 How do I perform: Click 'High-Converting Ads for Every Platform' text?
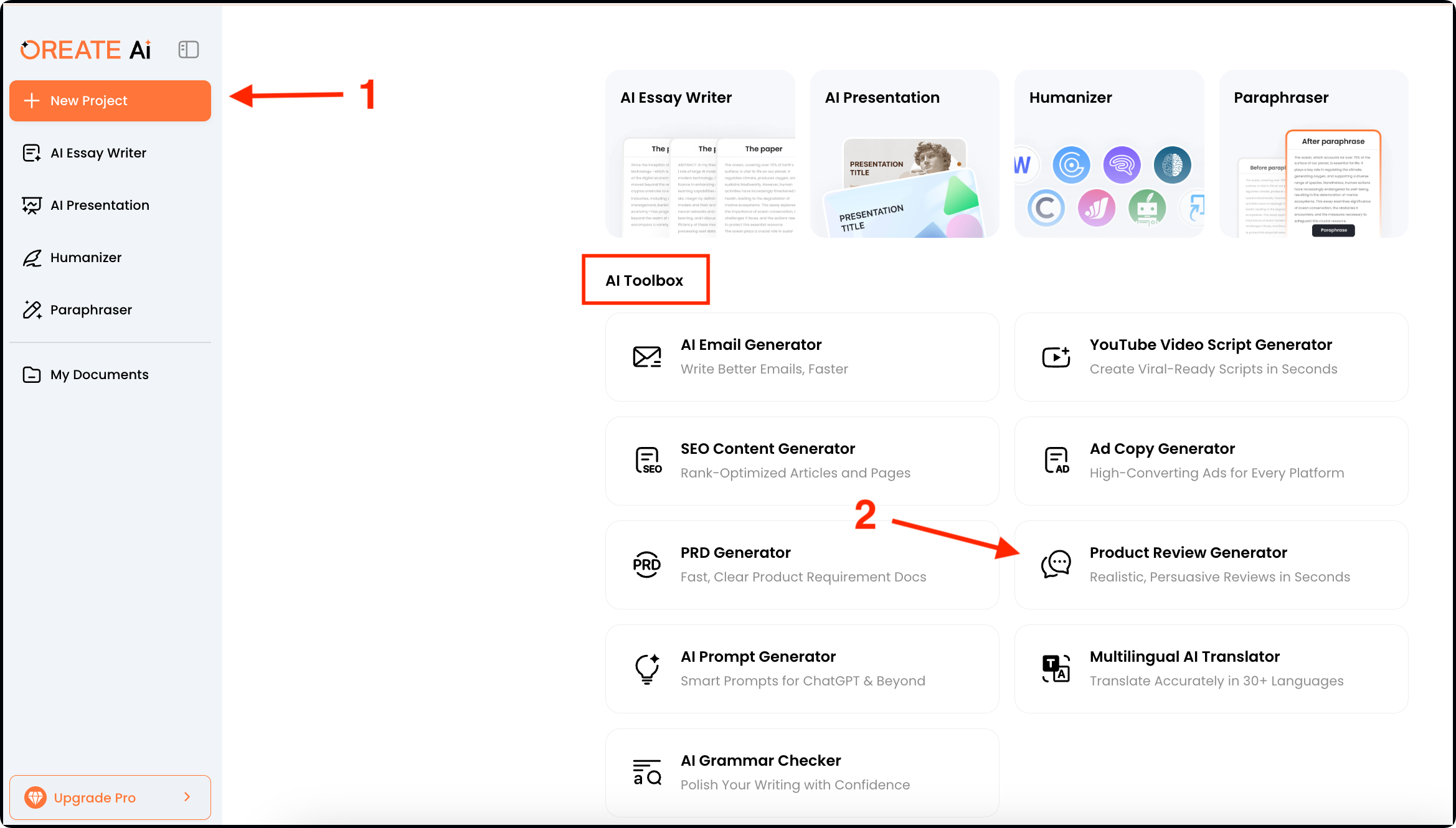(x=1217, y=473)
